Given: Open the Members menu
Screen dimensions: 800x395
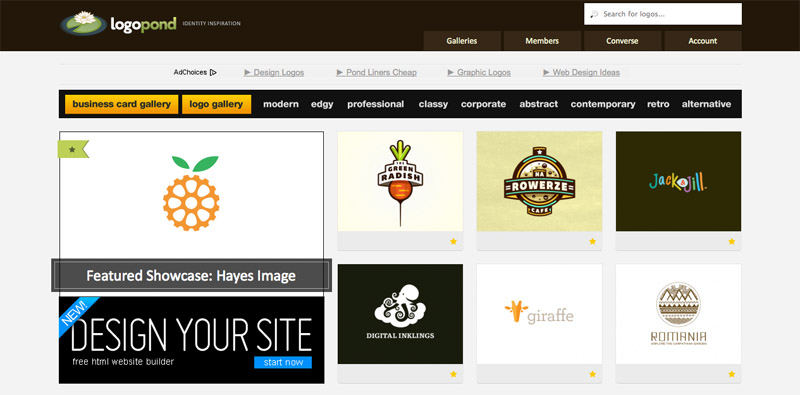Looking at the screenshot, I should point(542,41).
